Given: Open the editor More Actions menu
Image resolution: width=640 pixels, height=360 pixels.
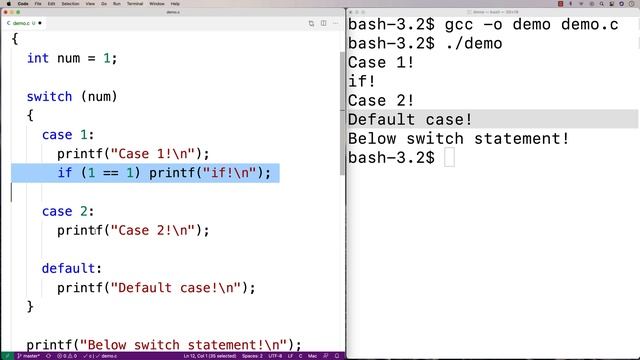Looking at the screenshot, I should point(336,24).
